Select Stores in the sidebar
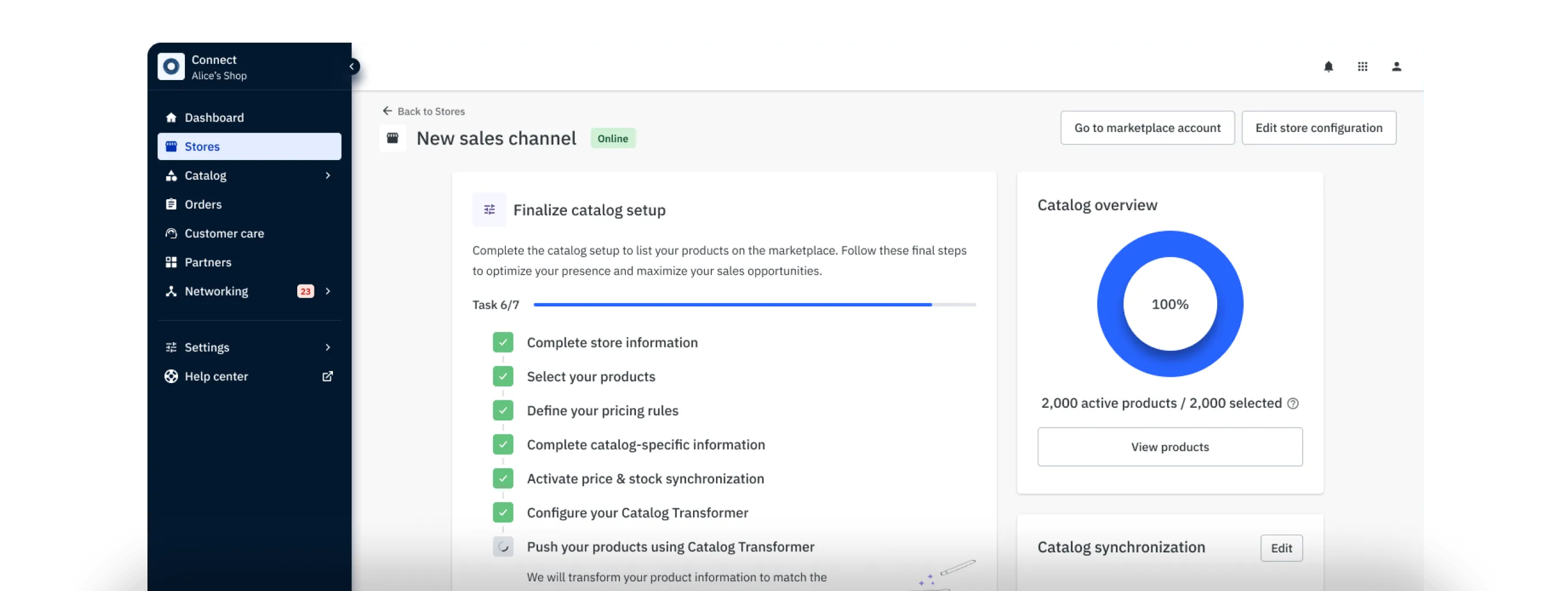The height and width of the screenshot is (591, 1568). click(249, 147)
